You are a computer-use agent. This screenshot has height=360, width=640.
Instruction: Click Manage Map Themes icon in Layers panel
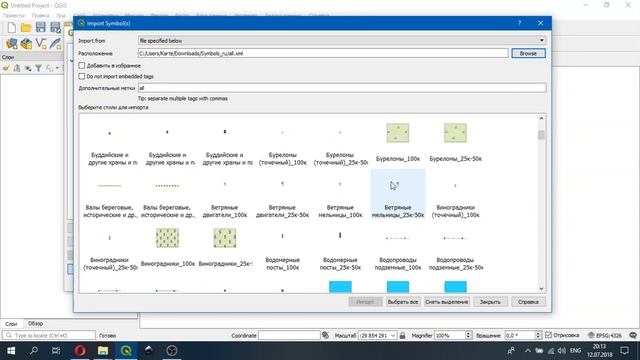[x=28, y=68]
